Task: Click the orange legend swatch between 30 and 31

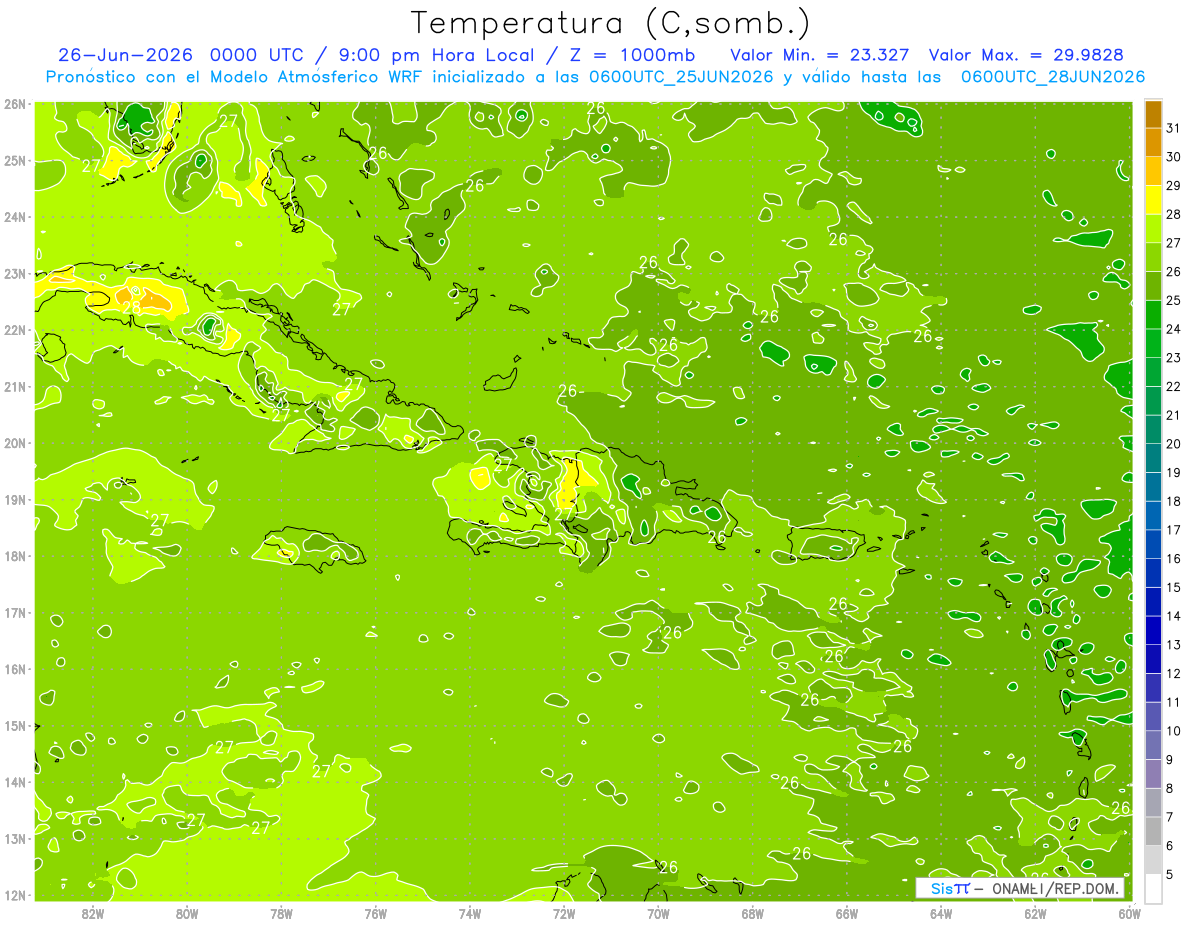Action: tap(1153, 143)
